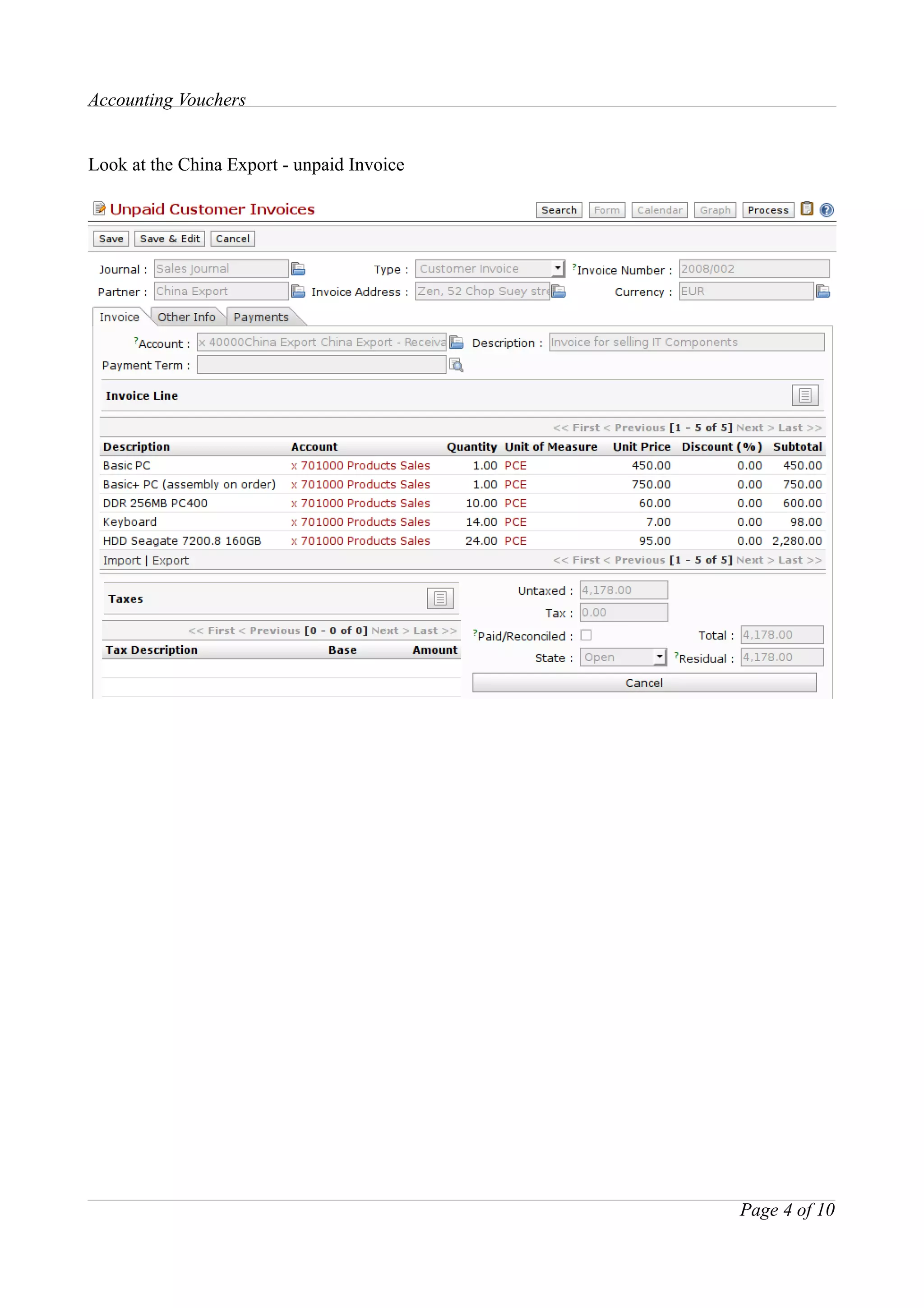This screenshot has height=1308, width=924.
Task: Select the HDD Seagate 7200.8 160GB line
Action: coord(462,541)
